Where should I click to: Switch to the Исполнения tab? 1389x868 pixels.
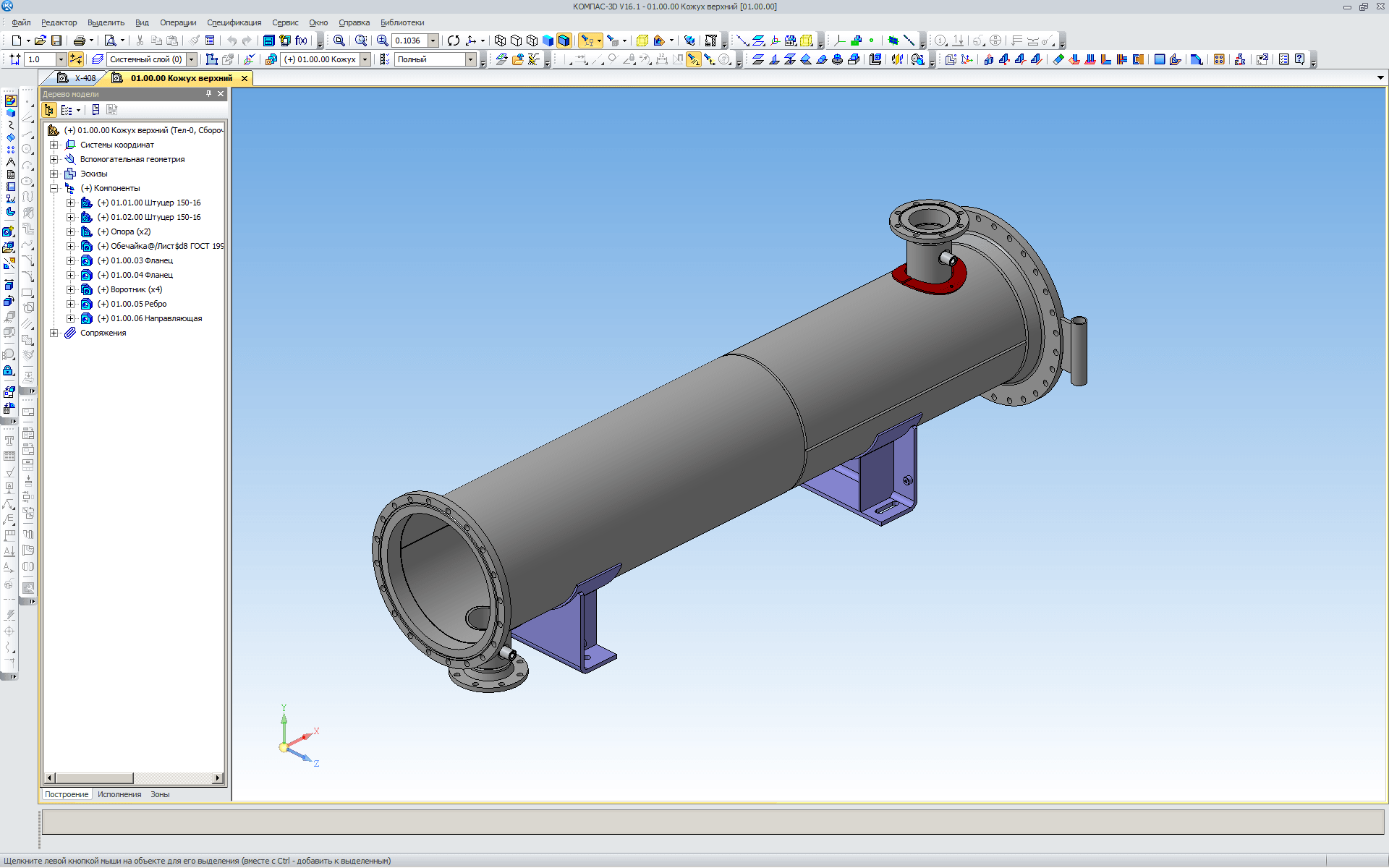119,794
